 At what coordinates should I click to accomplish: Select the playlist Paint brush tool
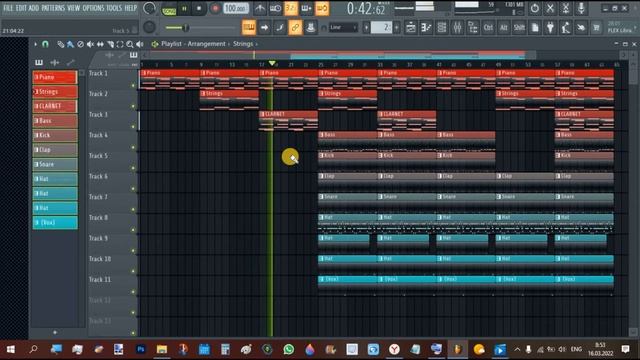tap(70, 44)
